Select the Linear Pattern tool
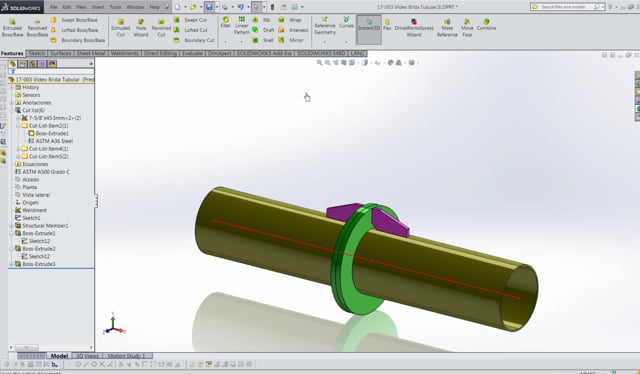 [242, 25]
